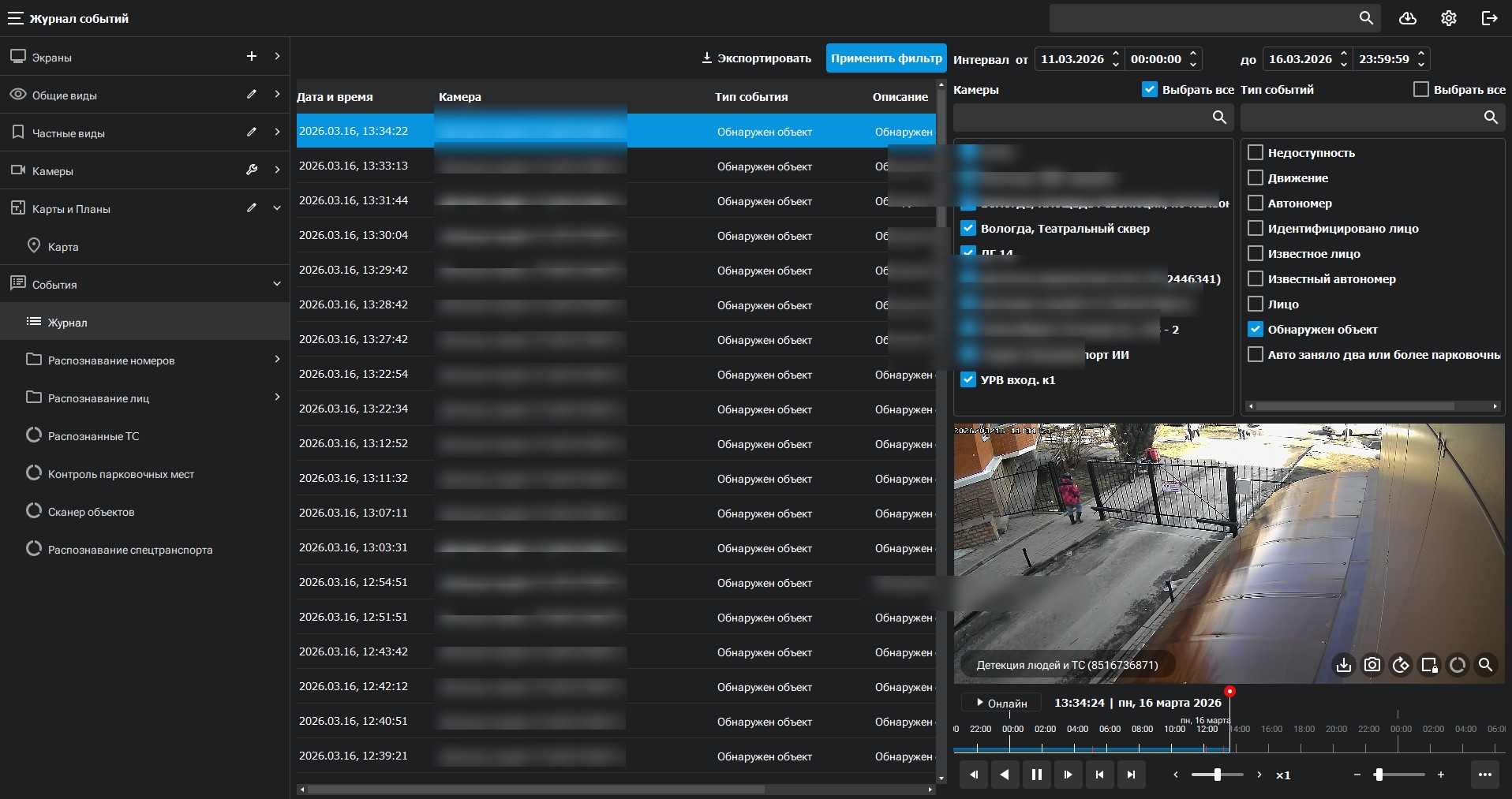
Task: Expand the Камеры sidebar section
Action: (277, 170)
